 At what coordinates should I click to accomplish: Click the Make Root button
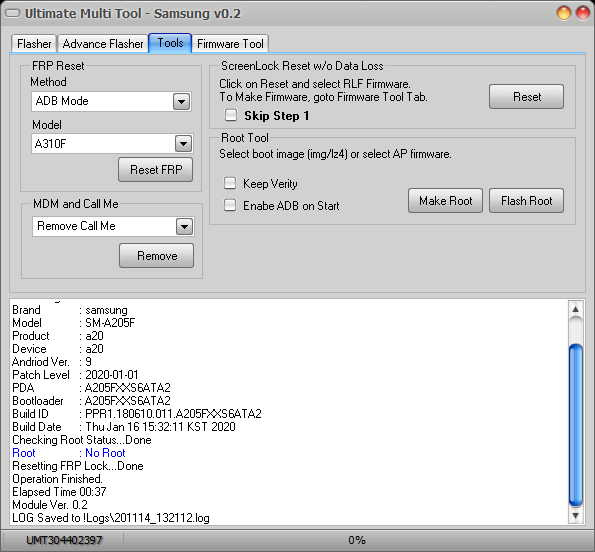click(445, 201)
